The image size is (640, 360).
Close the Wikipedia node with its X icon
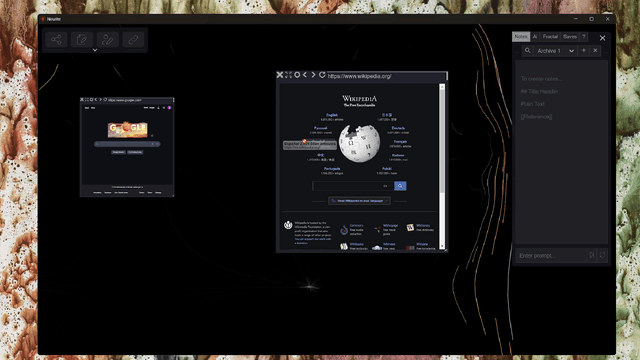tap(280, 75)
